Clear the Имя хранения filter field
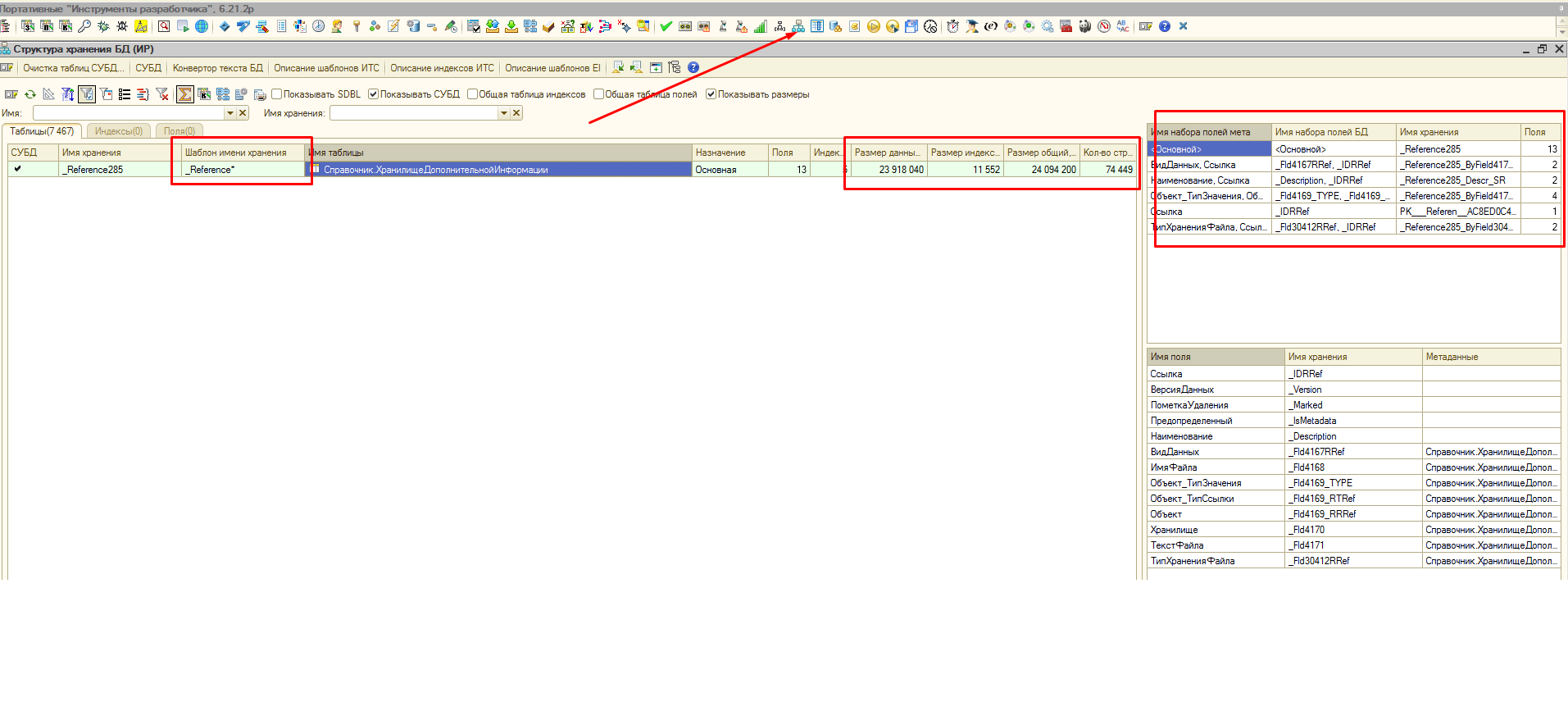Screen dimensions: 1568x702 (516, 113)
